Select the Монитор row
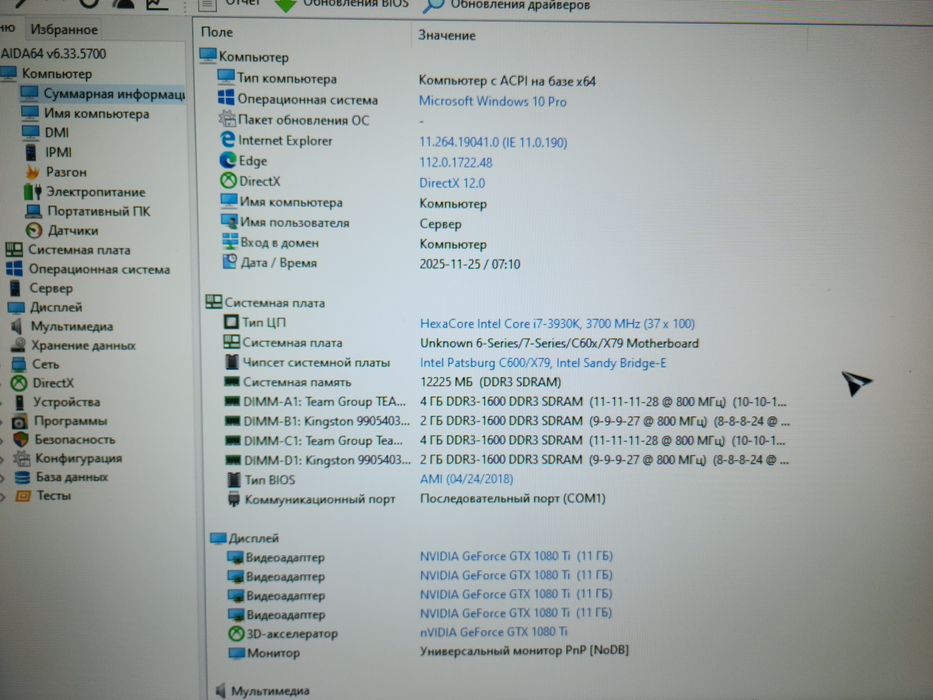The image size is (933, 700). click(x=428, y=652)
